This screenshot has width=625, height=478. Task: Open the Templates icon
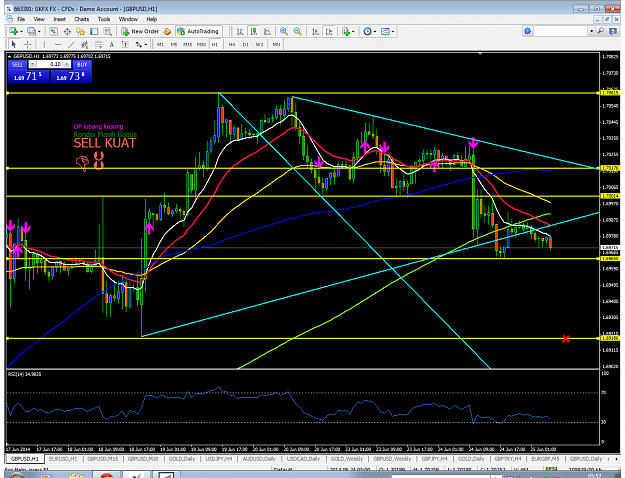(x=385, y=31)
